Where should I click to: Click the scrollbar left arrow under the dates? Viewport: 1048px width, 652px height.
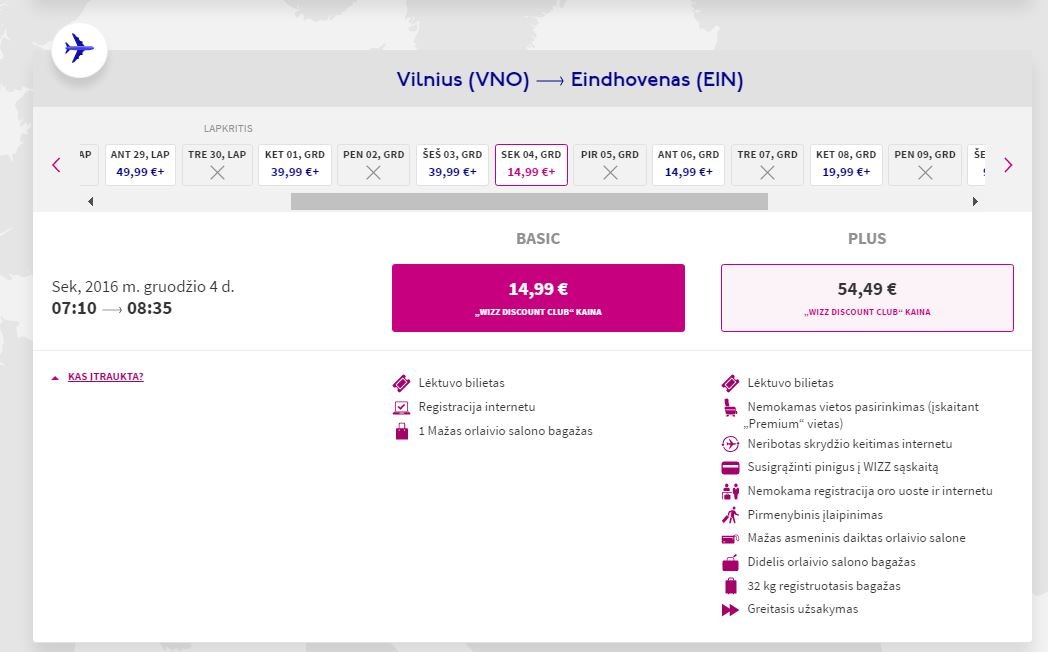90,201
